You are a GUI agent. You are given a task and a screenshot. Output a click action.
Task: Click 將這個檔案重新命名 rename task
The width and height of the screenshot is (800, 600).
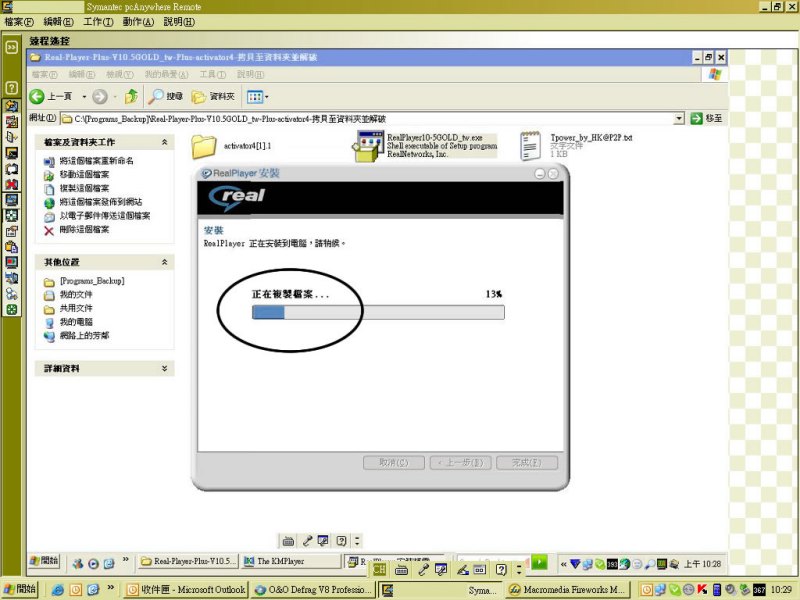tap(96, 161)
